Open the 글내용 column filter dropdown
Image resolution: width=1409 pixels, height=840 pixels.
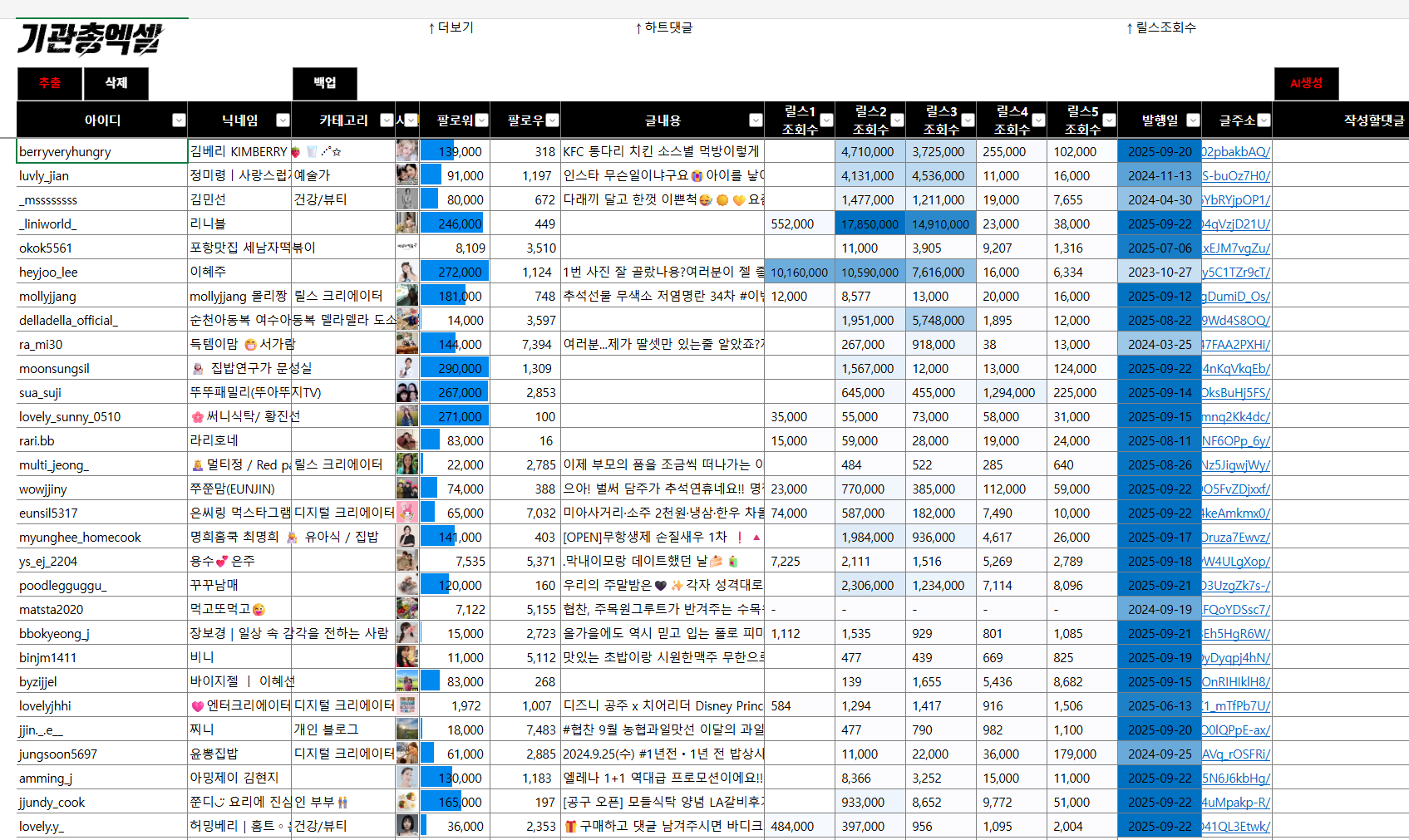tap(756, 120)
